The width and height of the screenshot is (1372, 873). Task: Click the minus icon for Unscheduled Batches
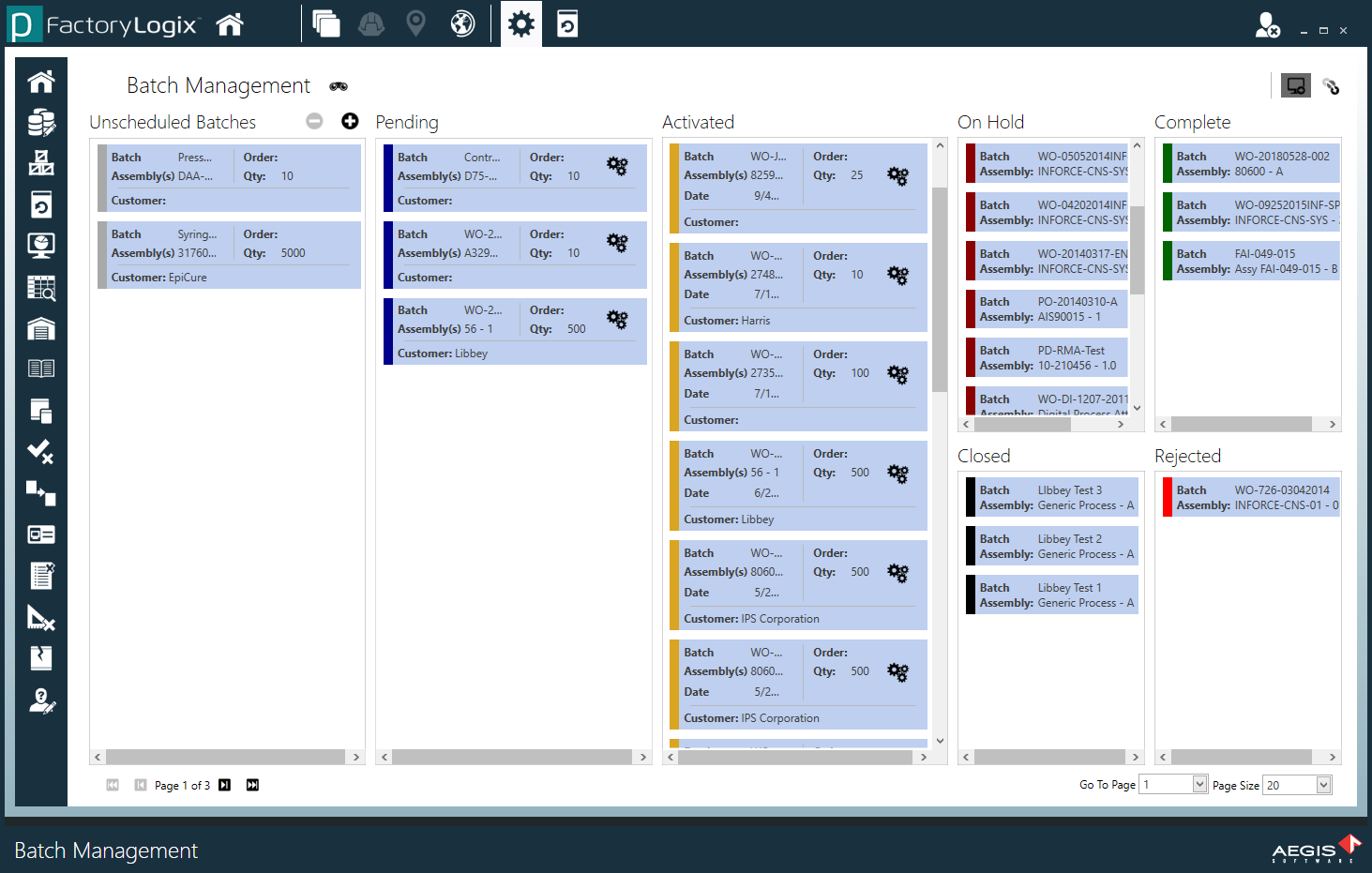click(x=314, y=121)
